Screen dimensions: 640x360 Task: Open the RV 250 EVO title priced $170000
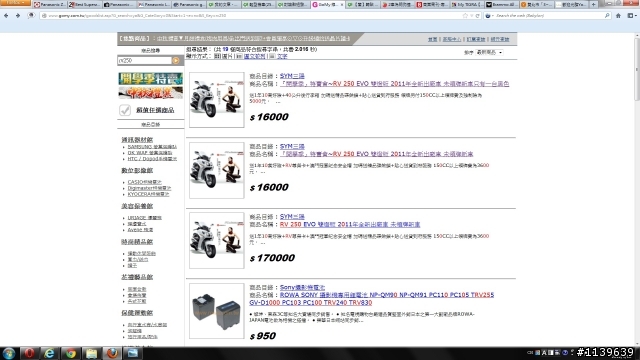[350, 224]
